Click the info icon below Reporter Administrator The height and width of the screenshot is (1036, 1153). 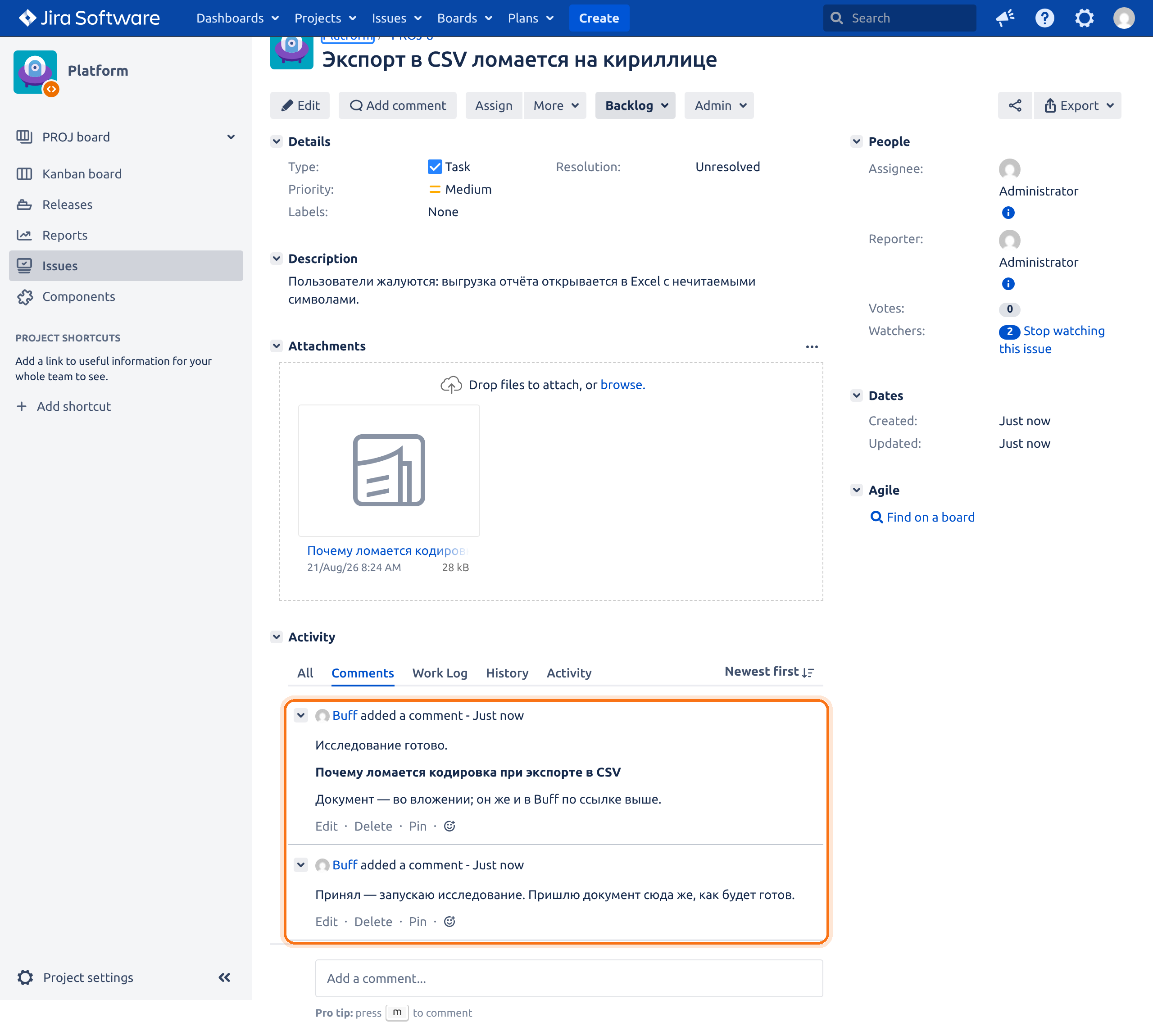tap(1008, 283)
